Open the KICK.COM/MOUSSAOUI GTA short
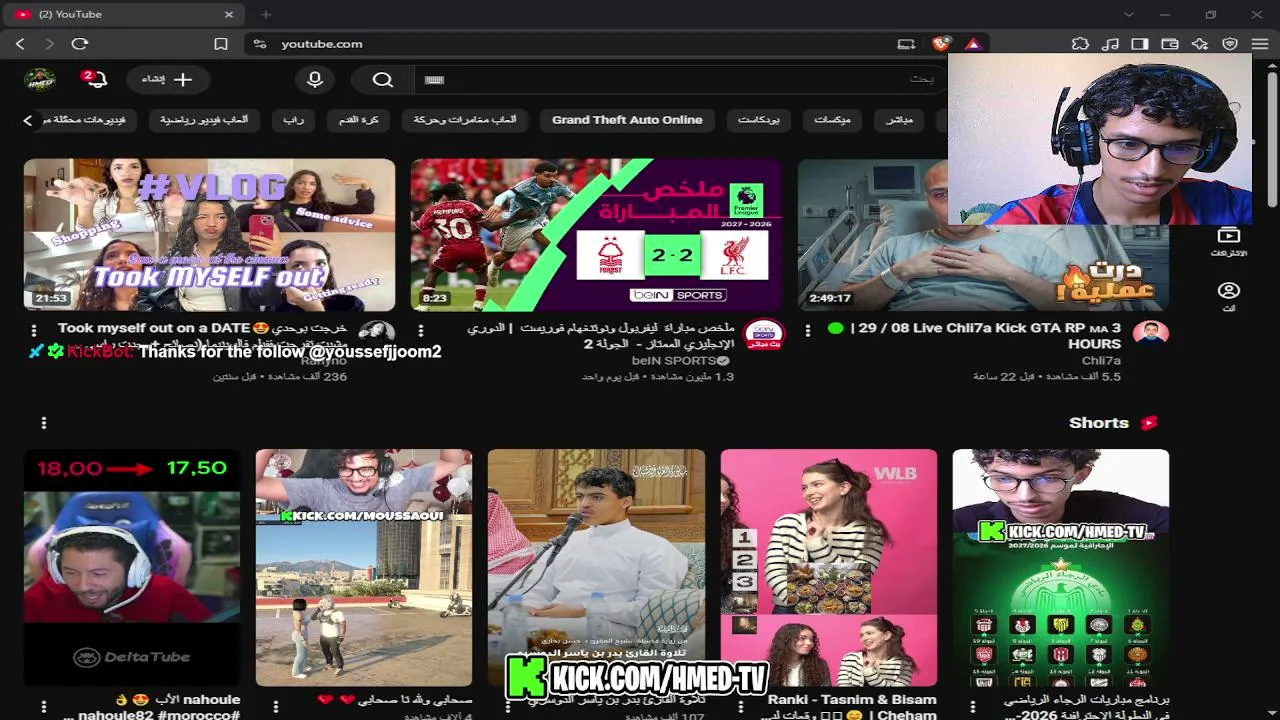This screenshot has width=1280, height=720. [x=364, y=567]
